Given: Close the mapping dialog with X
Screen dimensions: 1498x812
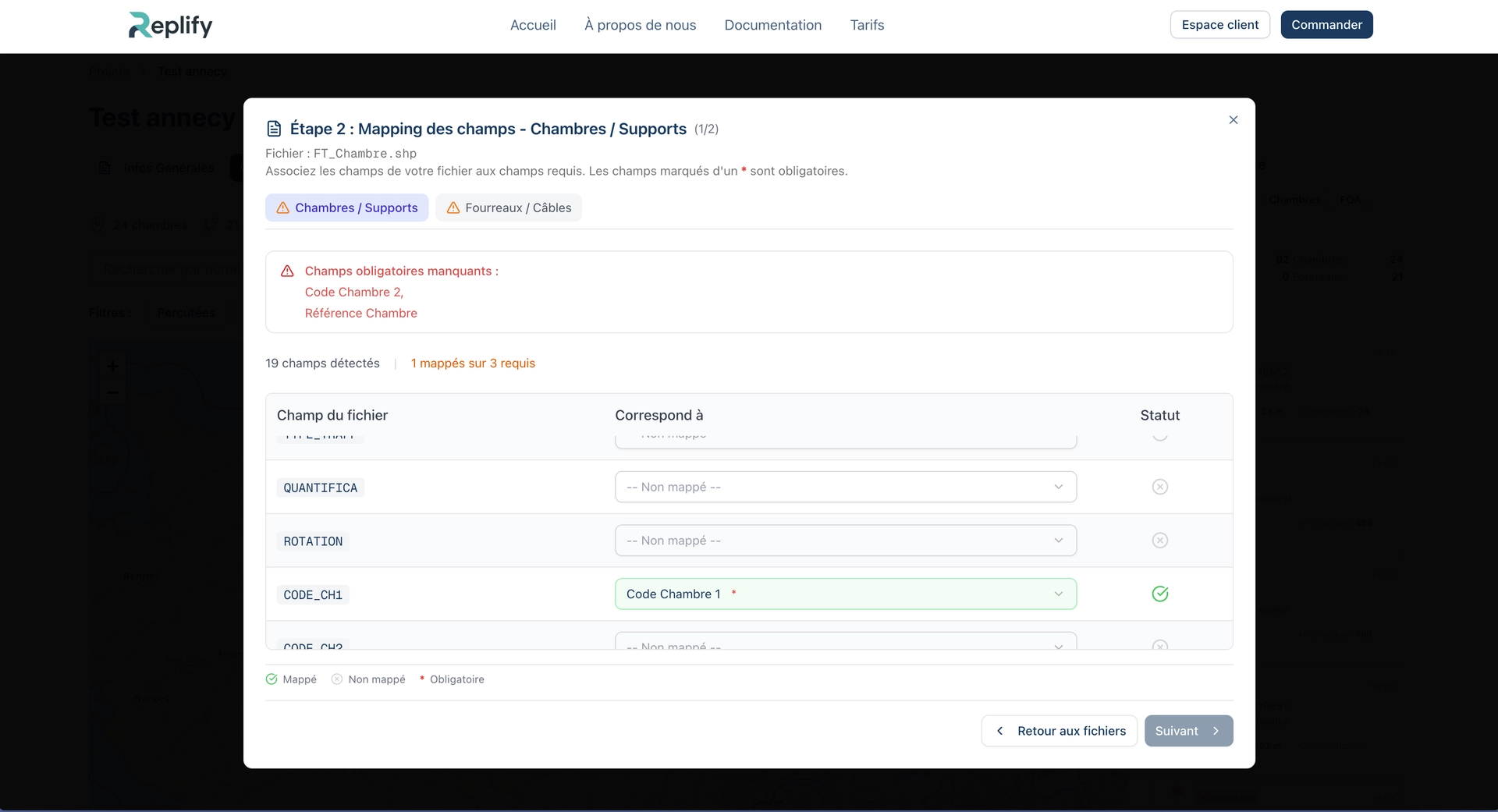Looking at the screenshot, I should point(1233,120).
